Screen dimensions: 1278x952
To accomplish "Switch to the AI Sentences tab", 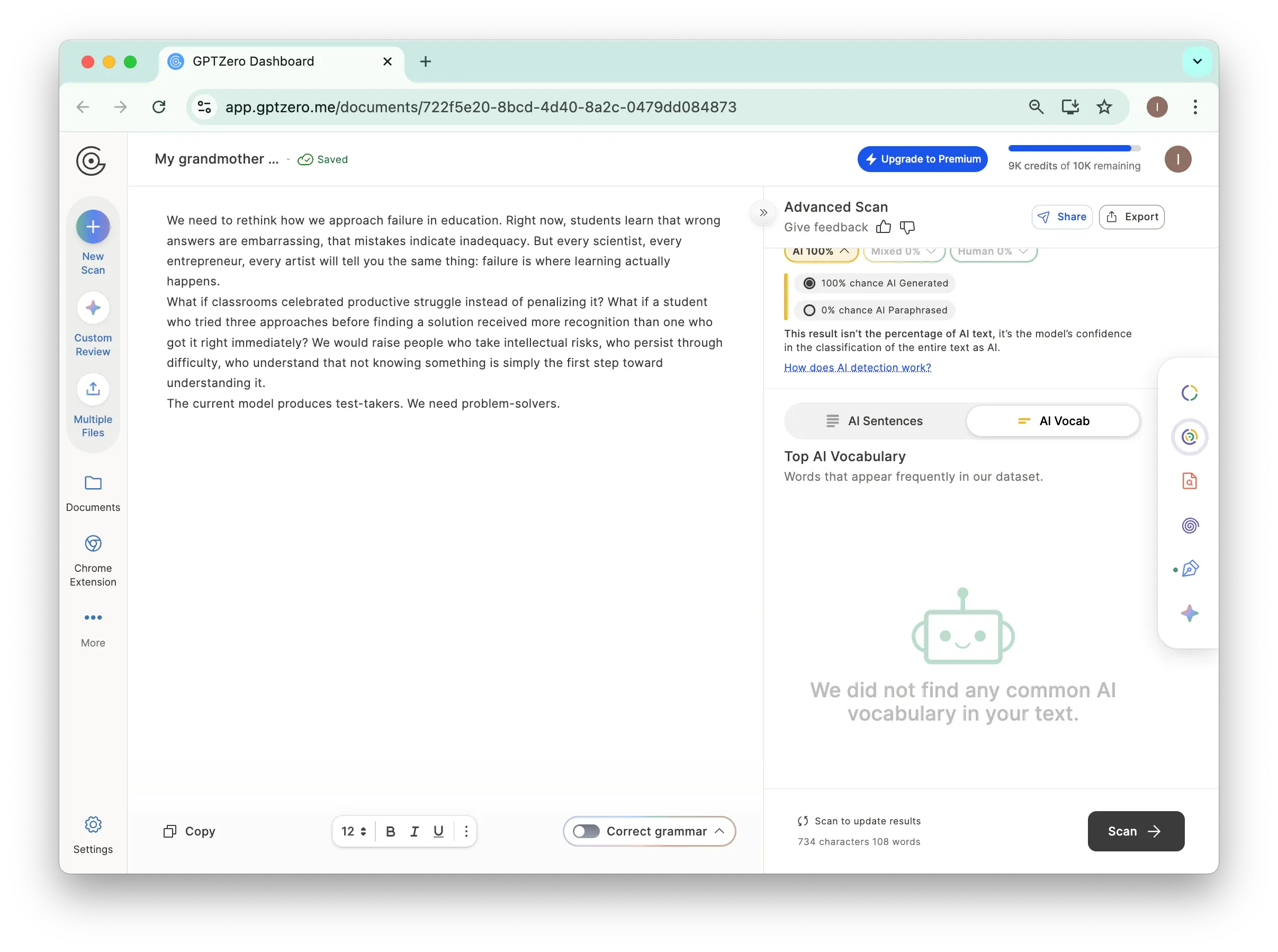I will point(875,421).
